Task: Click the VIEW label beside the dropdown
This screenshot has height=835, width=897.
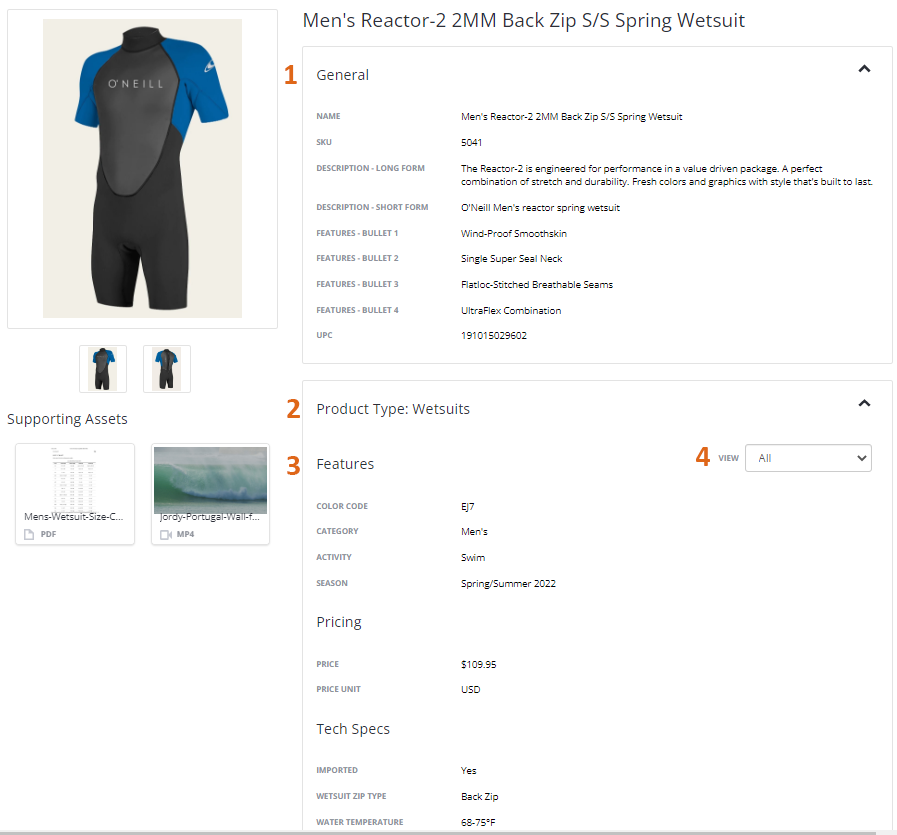Action: [x=728, y=458]
